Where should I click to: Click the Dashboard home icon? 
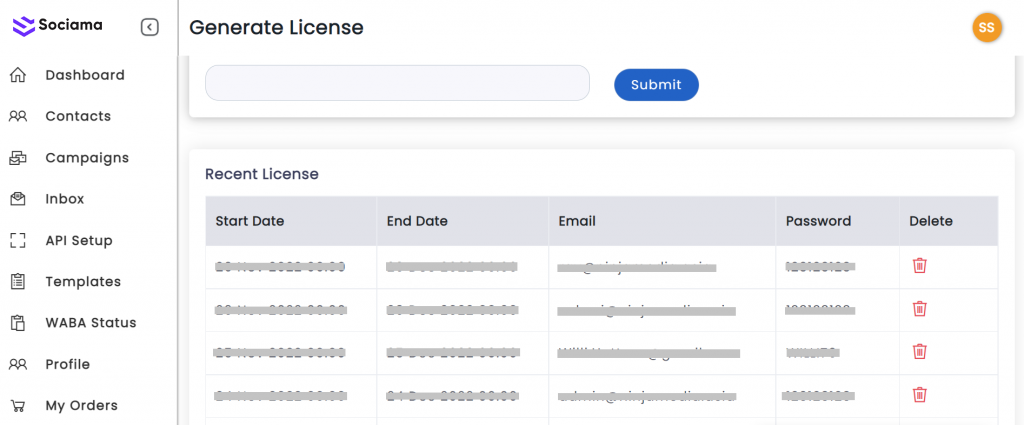pyautogui.click(x=18, y=75)
